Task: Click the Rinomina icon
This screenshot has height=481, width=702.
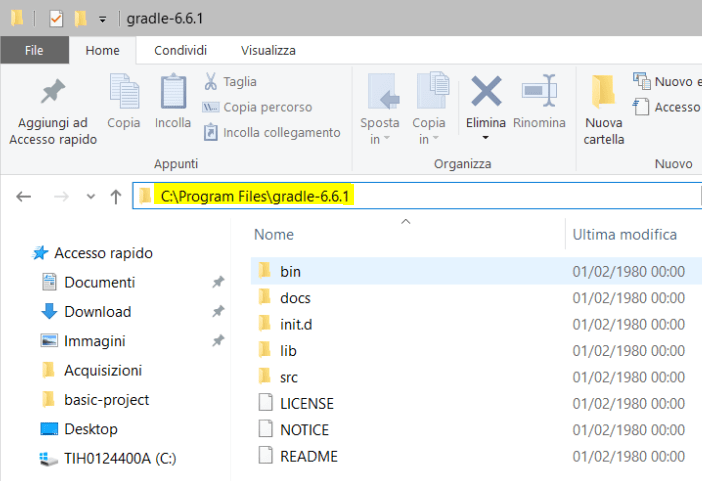Action: point(539,91)
